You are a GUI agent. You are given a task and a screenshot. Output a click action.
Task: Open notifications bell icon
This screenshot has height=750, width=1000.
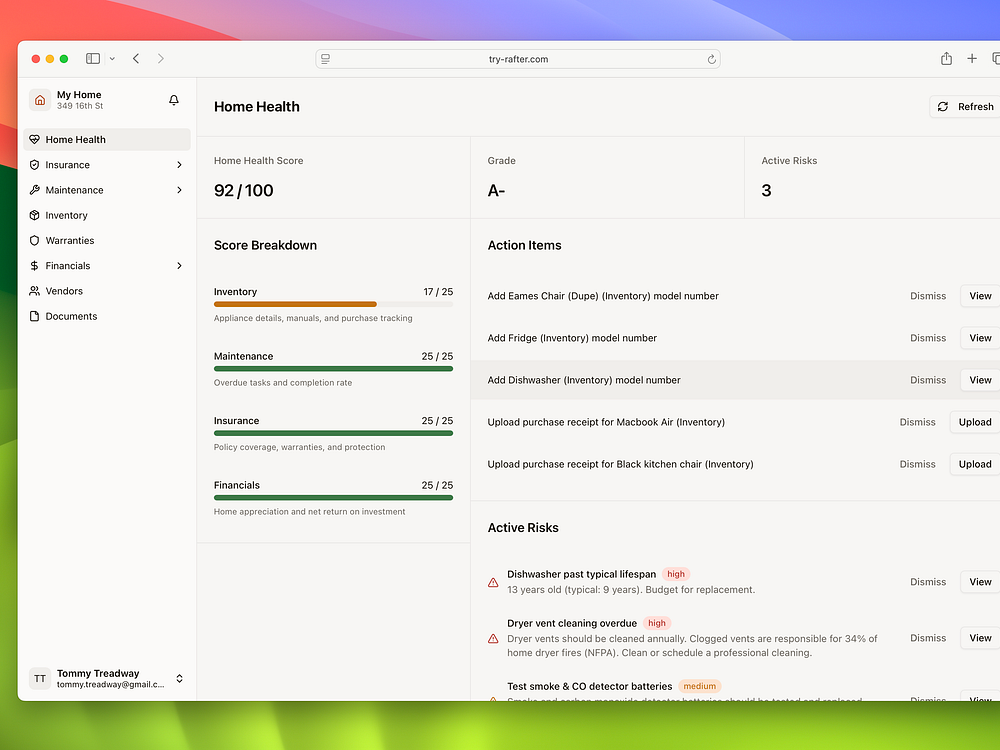pyautogui.click(x=173, y=100)
